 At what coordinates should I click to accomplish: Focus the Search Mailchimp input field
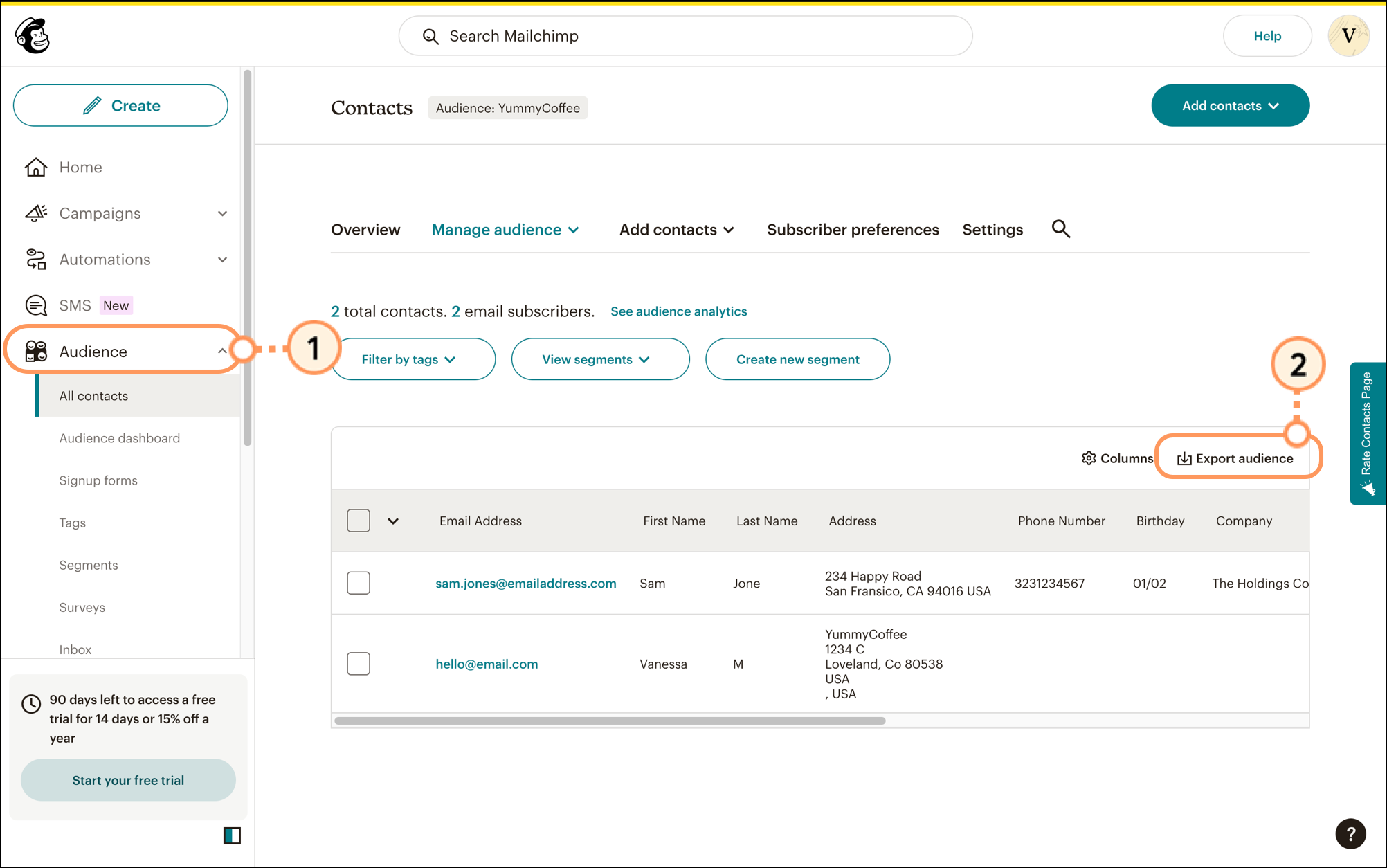685,36
